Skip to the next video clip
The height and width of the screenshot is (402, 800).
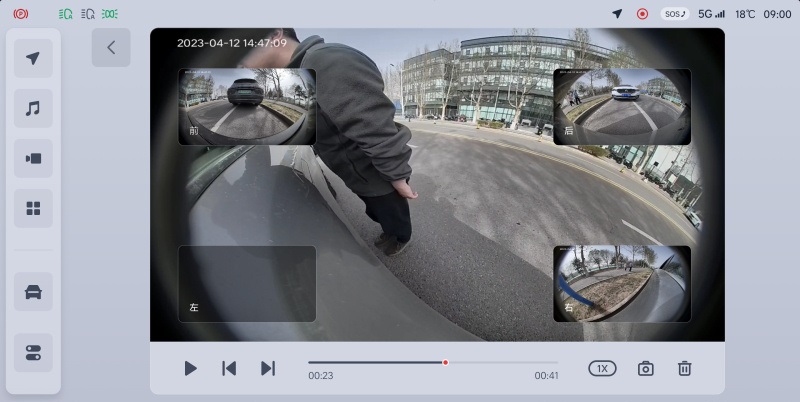tap(267, 368)
